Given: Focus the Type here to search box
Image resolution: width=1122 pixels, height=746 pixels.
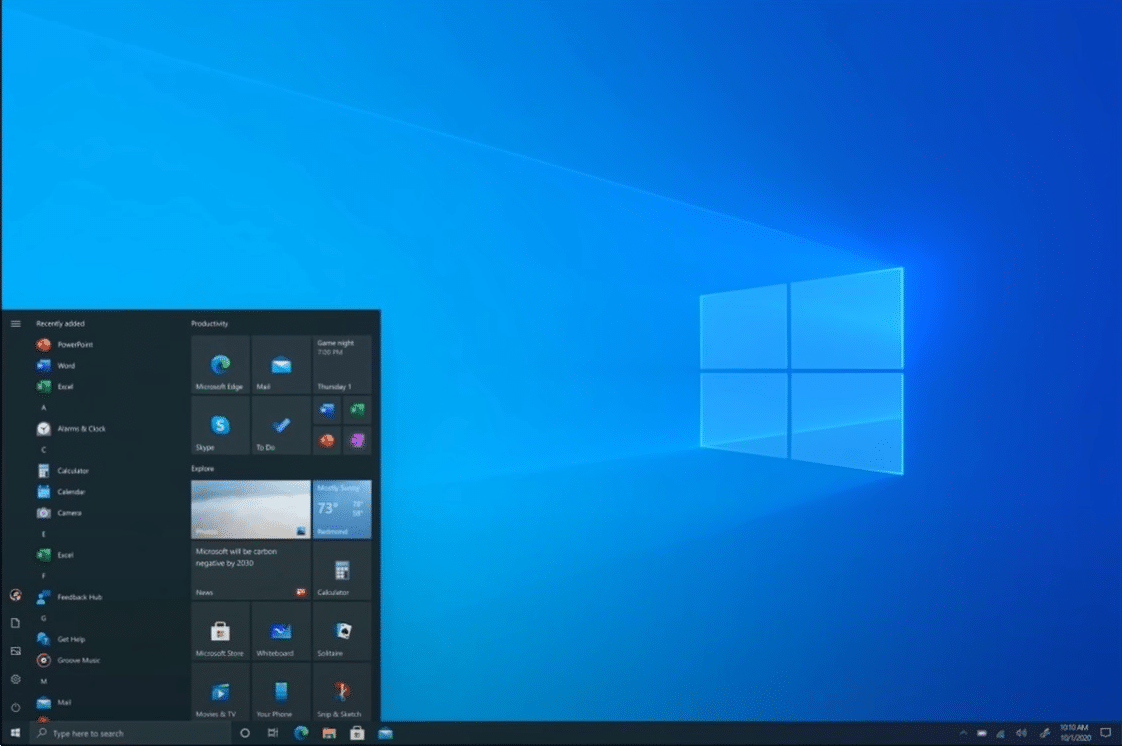Looking at the screenshot, I should click(130, 733).
